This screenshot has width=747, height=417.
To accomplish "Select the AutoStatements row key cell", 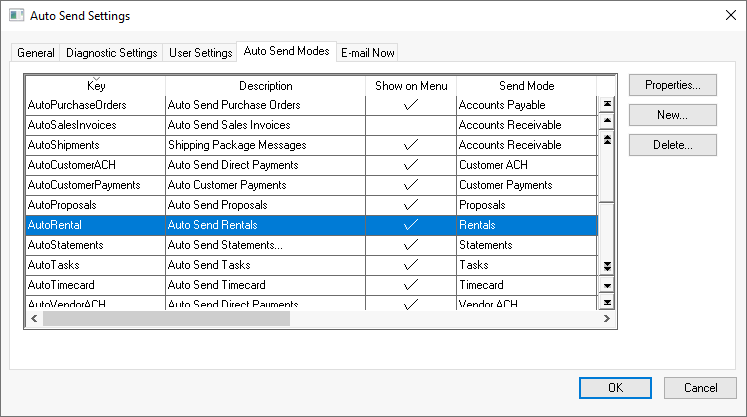I will (95, 245).
